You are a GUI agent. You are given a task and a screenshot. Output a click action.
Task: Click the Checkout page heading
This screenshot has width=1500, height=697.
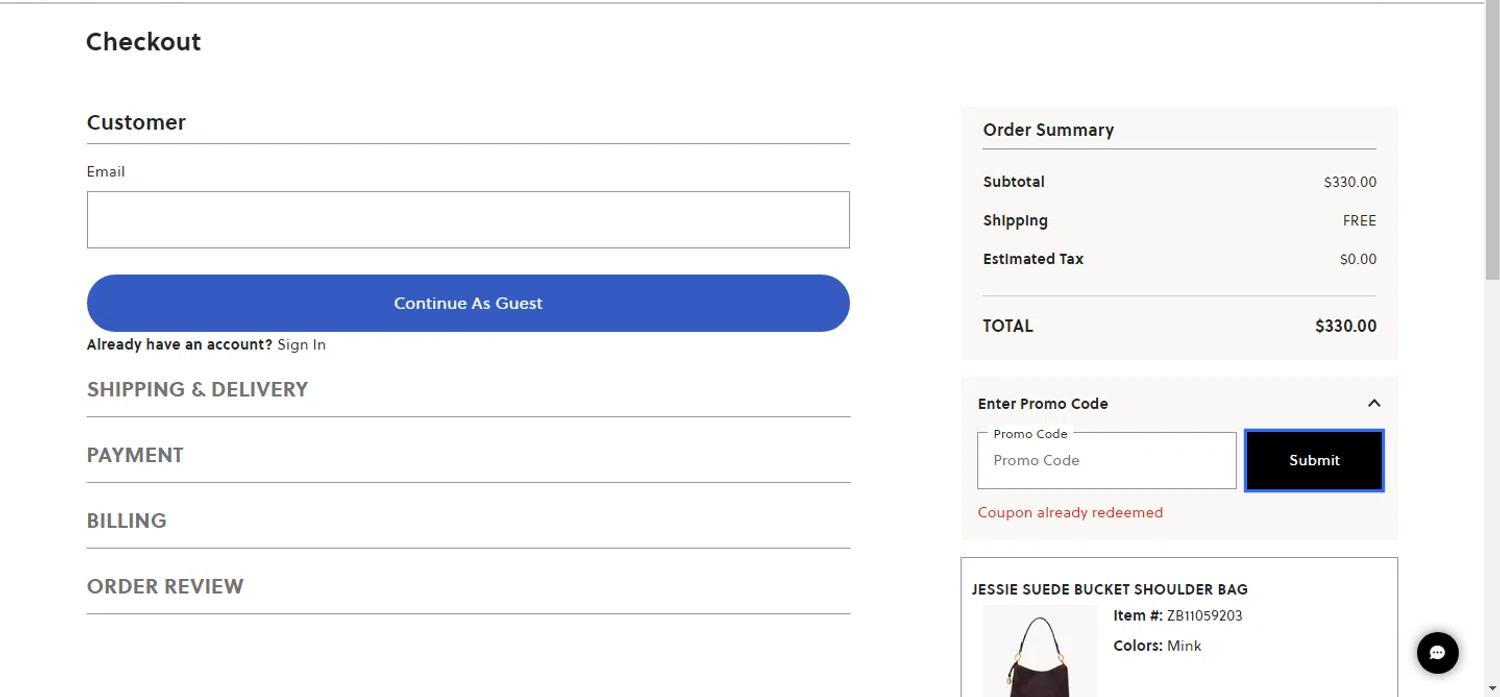[x=143, y=42]
